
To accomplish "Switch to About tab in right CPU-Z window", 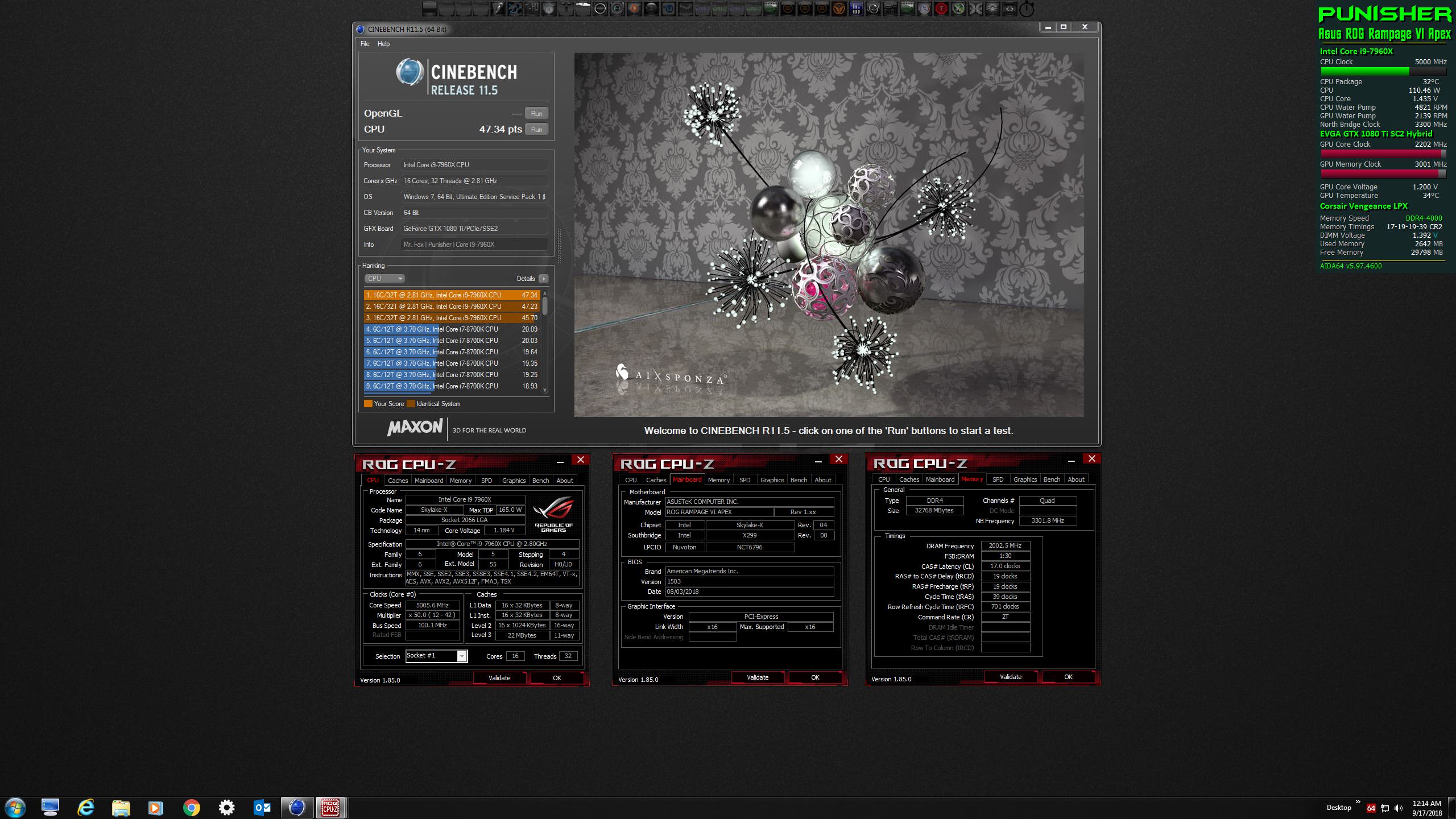I will click(1076, 479).
